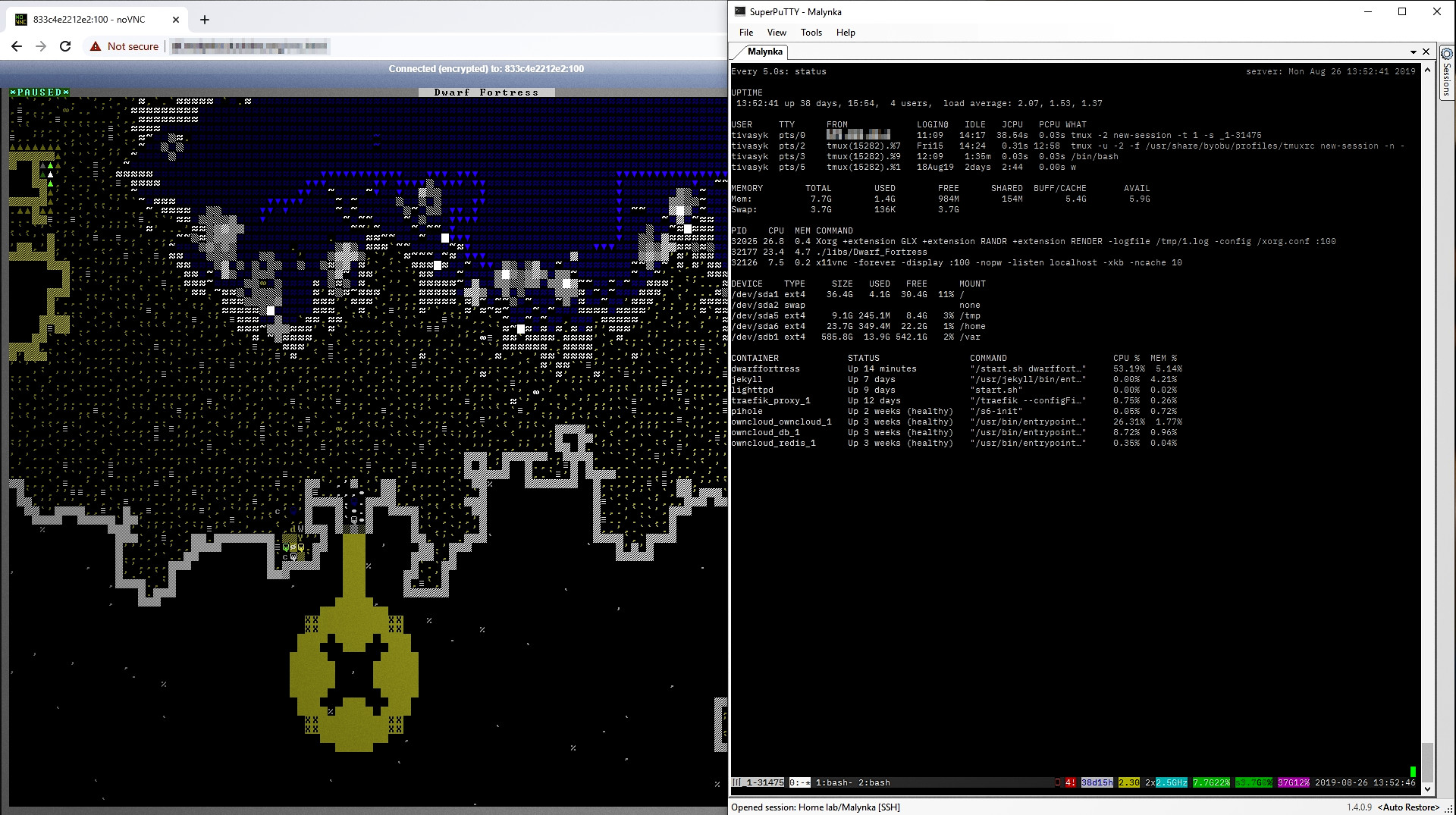
Task: Open the Sessions side panel
Action: pyautogui.click(x=1447, y=73)
